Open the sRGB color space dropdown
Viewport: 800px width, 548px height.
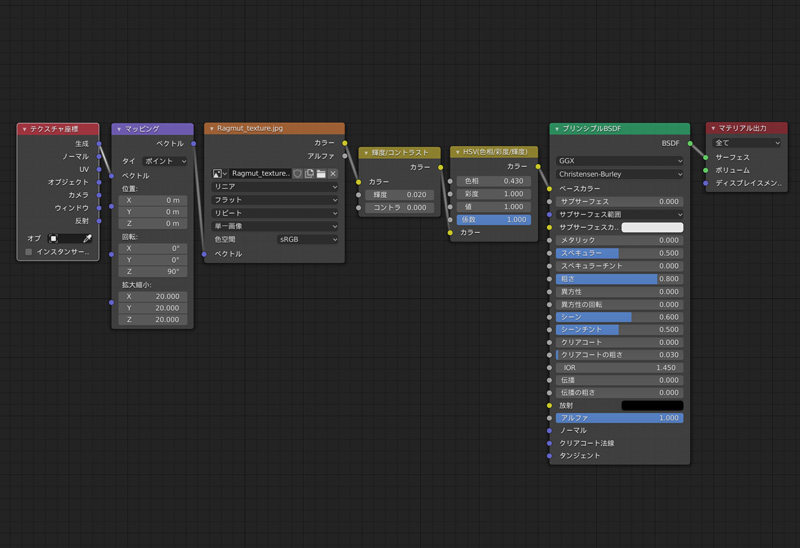(308, 240)
